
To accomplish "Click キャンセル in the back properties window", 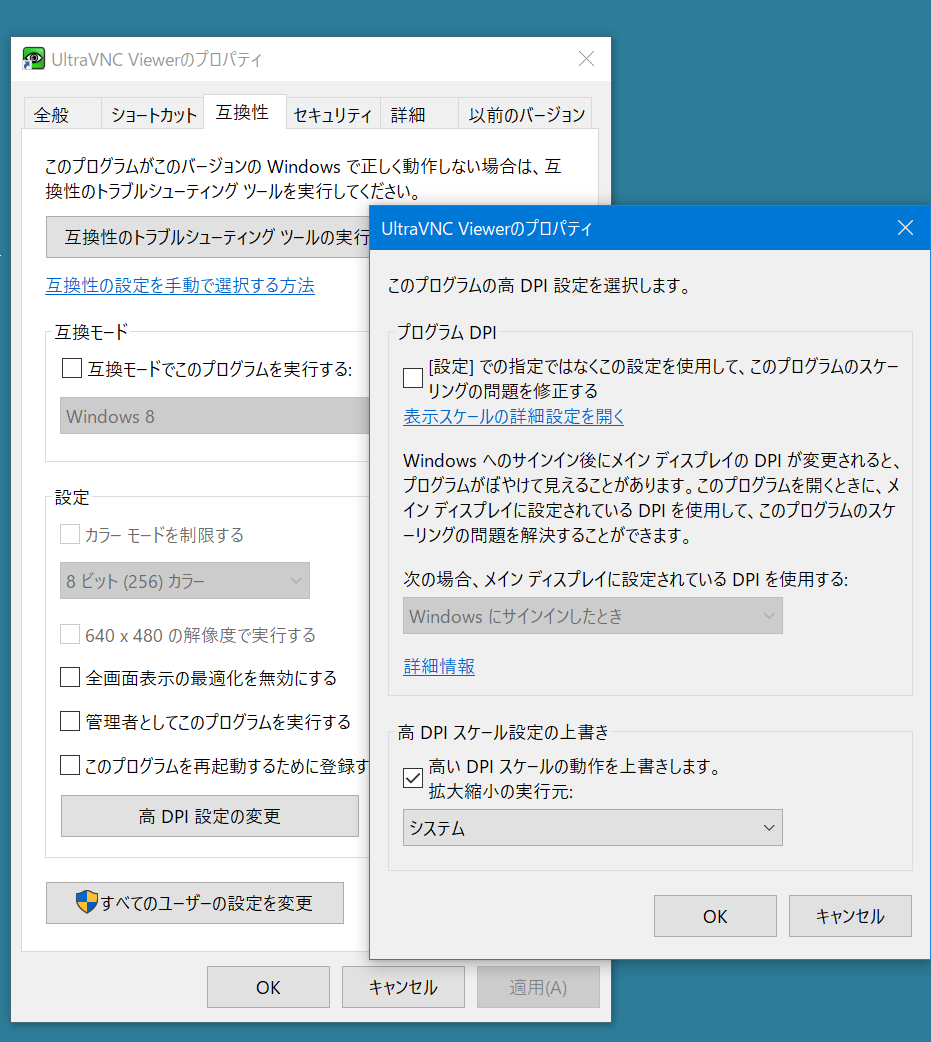I will click(x=403, y=988).
